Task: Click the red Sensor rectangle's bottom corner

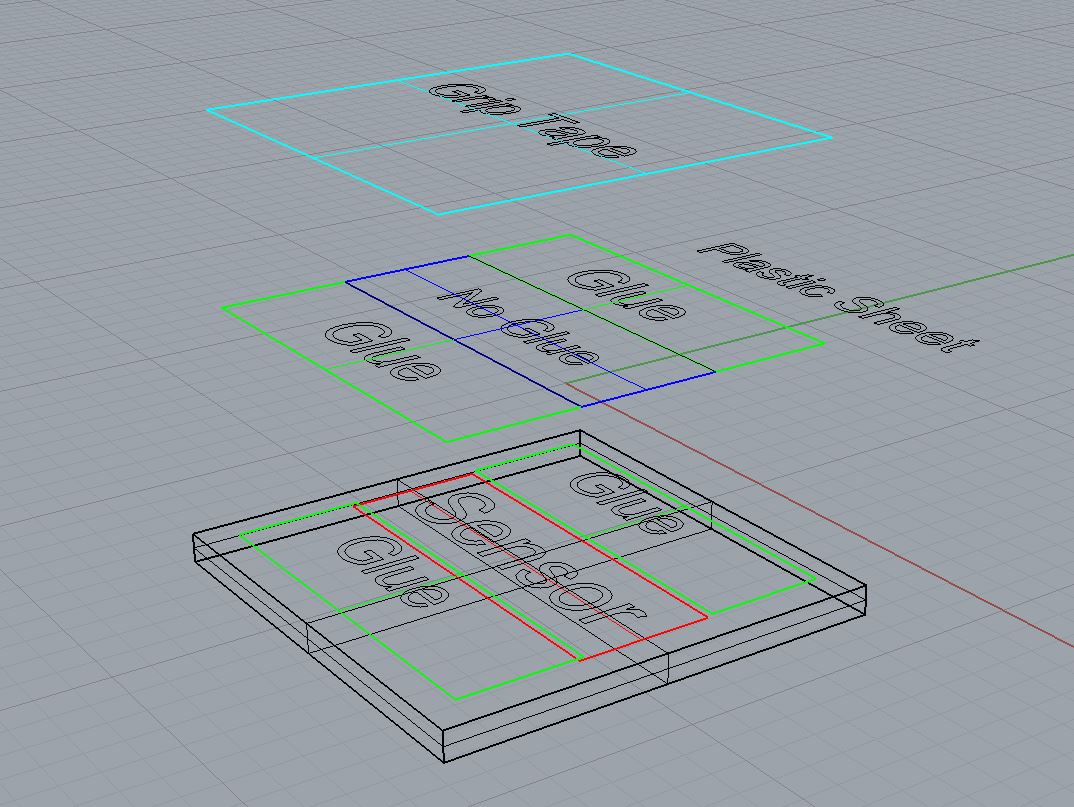Action: 580,660
